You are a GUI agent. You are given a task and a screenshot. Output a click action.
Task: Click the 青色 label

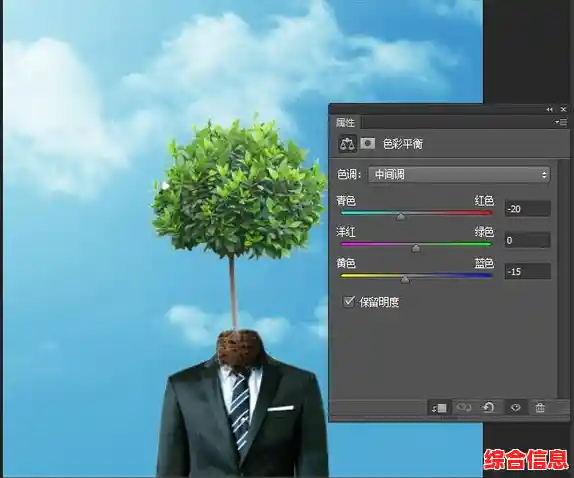[346, 201]
